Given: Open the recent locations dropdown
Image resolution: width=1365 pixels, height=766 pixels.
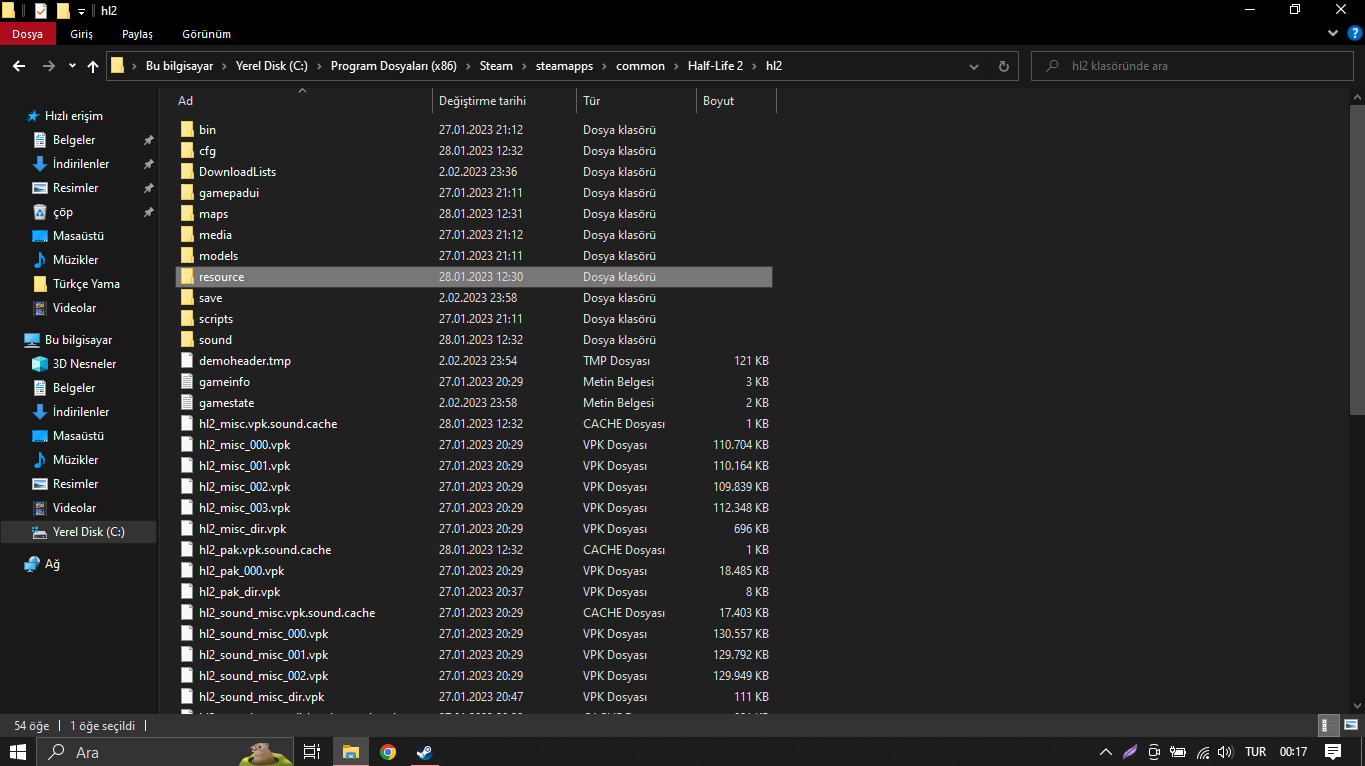Looking at the screenshot, I should (72, 66).
